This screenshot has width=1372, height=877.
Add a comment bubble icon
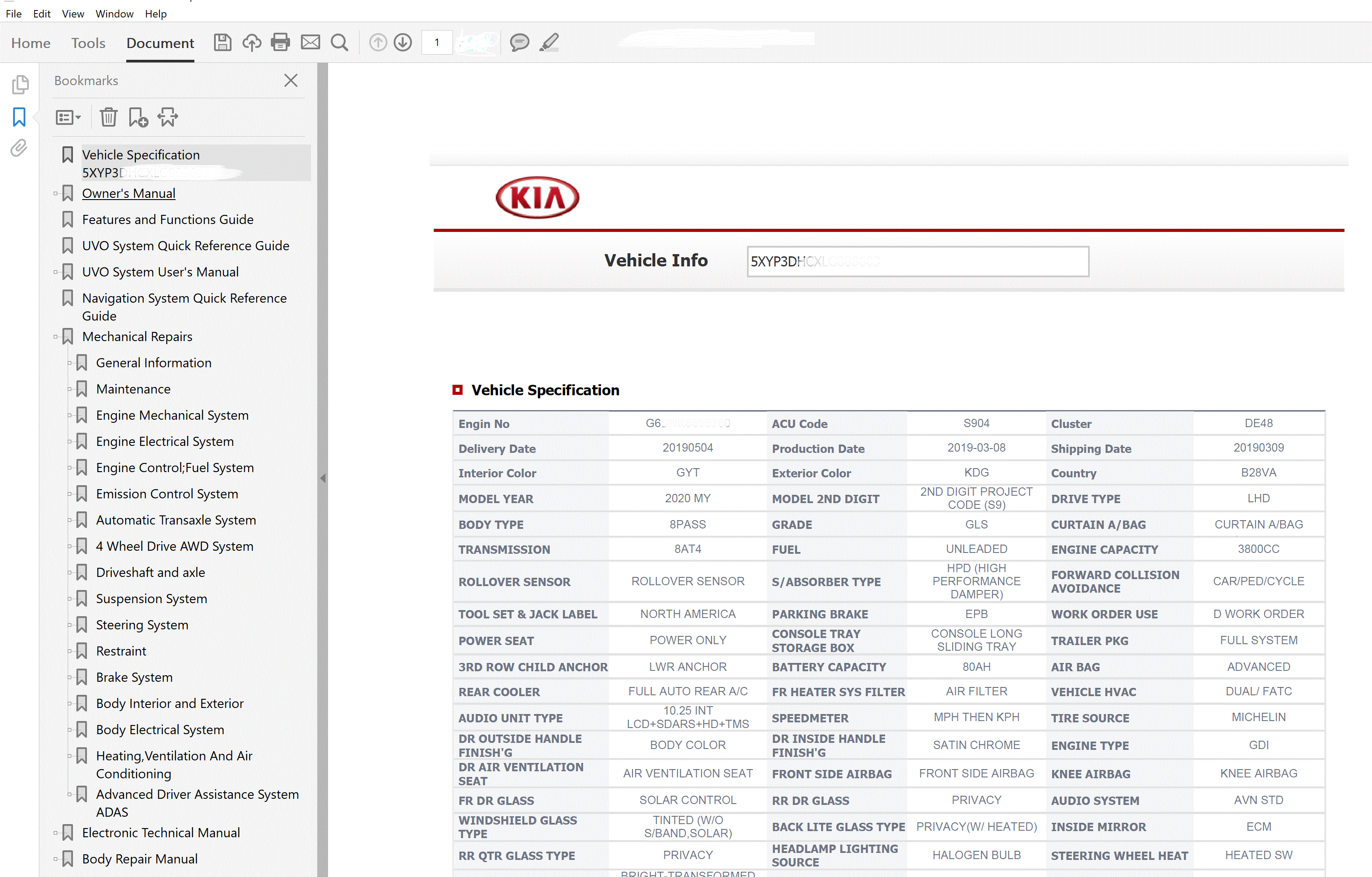click(x=519, y=43)
